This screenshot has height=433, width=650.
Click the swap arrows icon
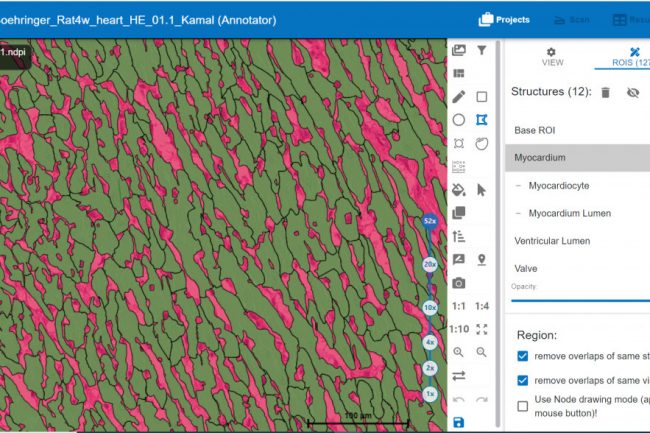point(458,376)
